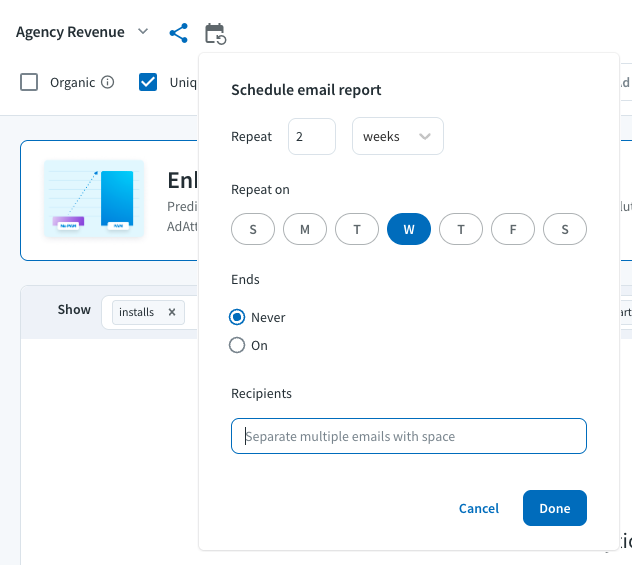Click the Organic info icon
This screenshot has width=632, height=565.
[107, 82]
